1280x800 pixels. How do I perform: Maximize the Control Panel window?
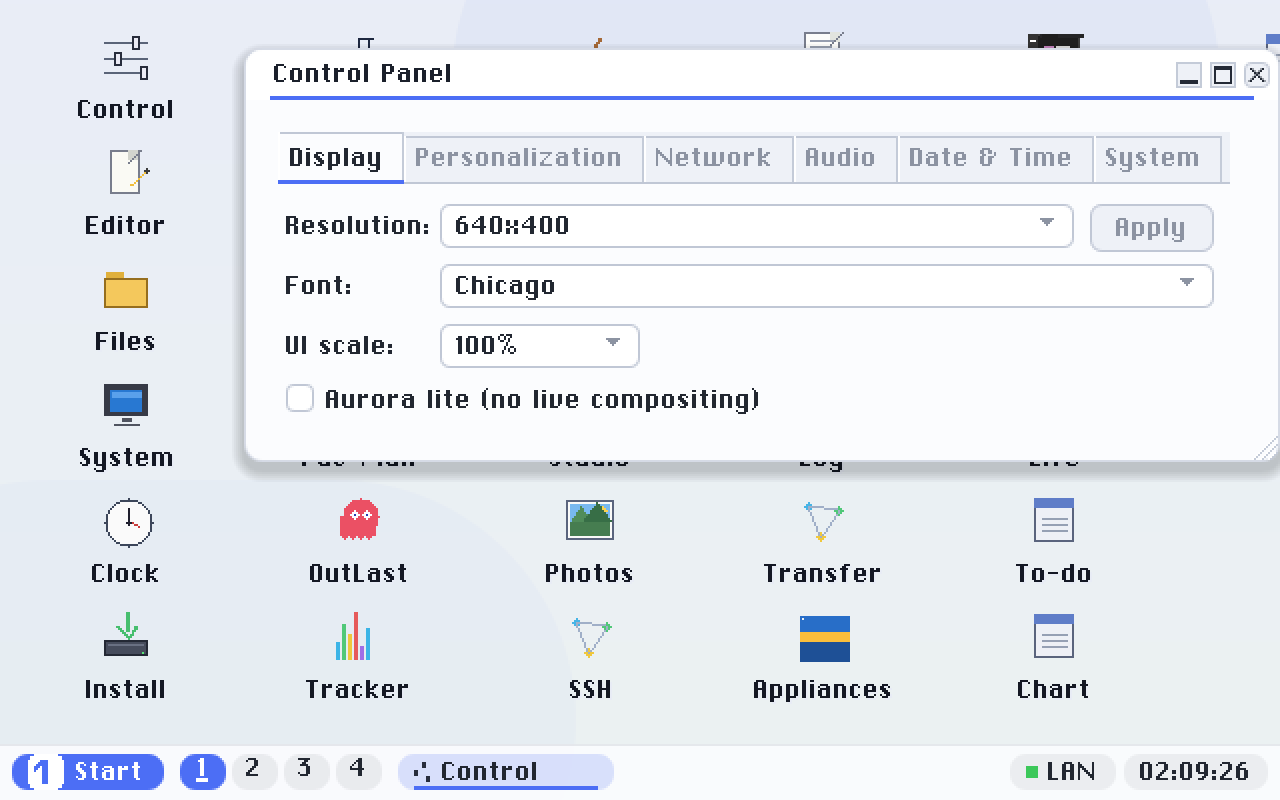coord(1223,75)
